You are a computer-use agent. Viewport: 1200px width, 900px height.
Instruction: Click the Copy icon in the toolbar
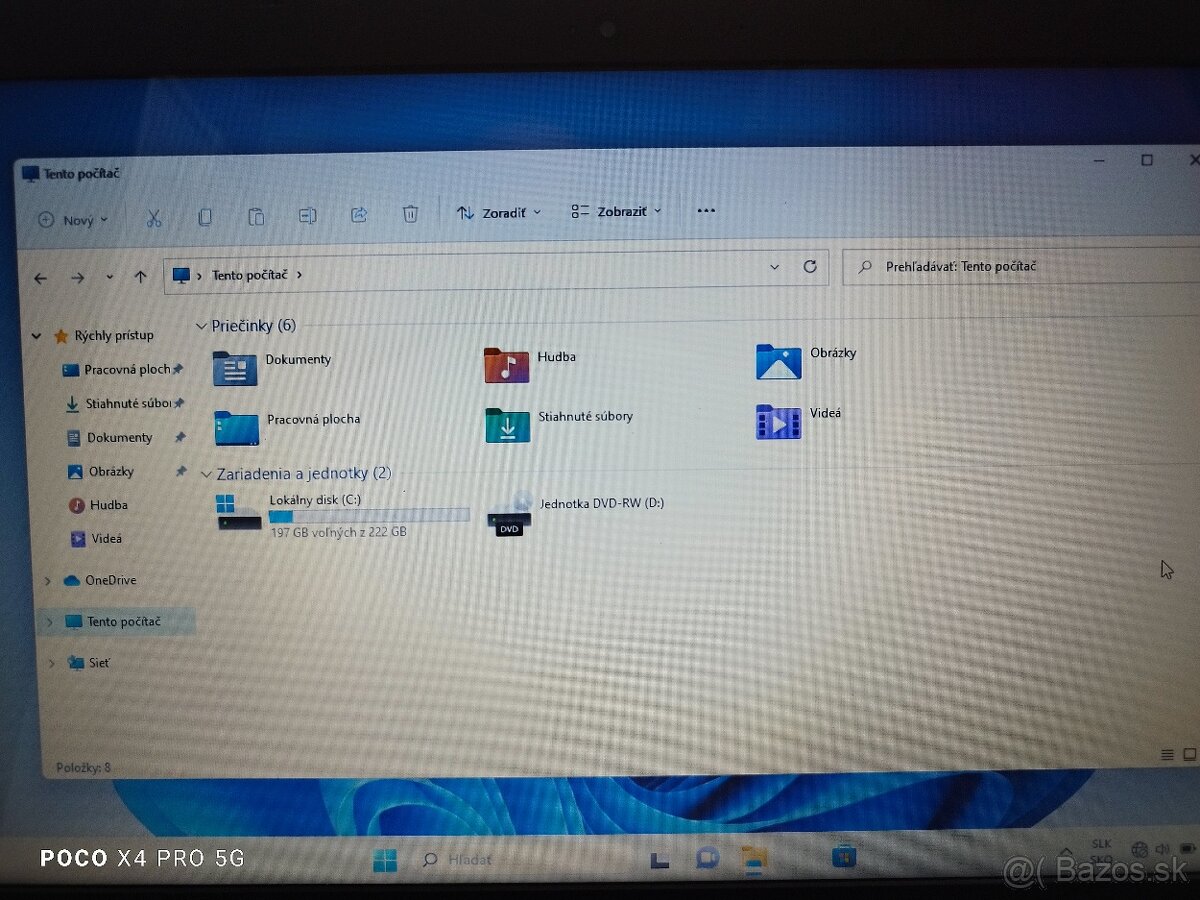click(x=205, y=216)
